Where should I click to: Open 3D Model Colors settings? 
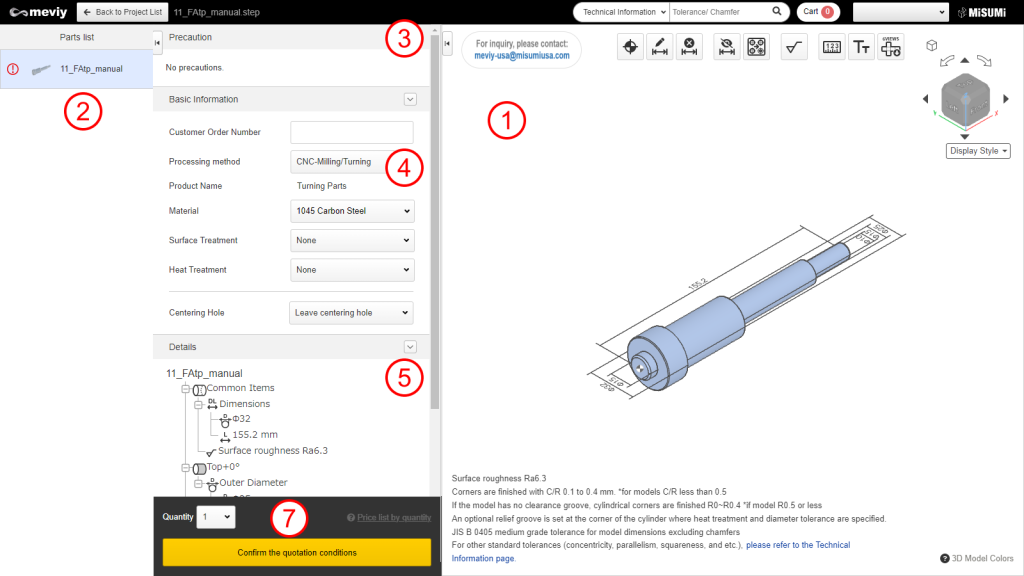976,559
